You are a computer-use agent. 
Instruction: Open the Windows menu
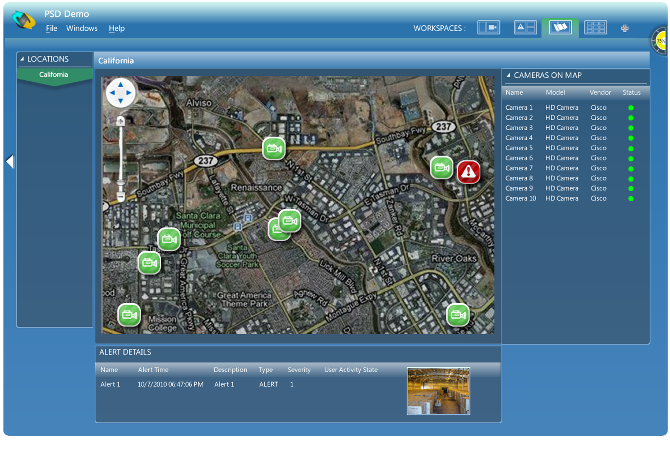[82, 28]
